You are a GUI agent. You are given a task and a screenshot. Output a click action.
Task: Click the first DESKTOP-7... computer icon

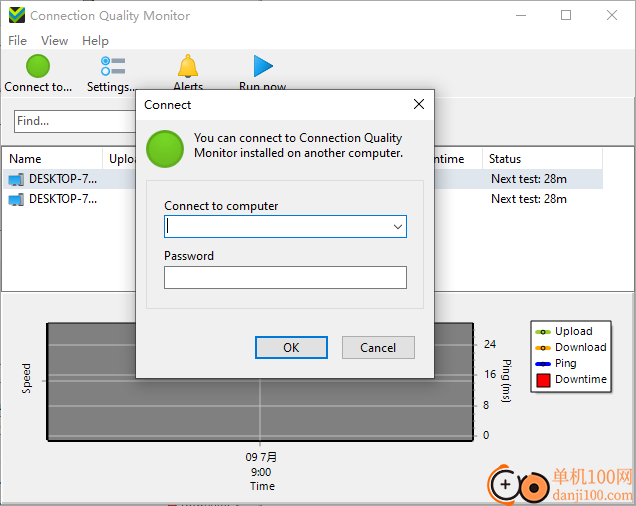(16, 179)
